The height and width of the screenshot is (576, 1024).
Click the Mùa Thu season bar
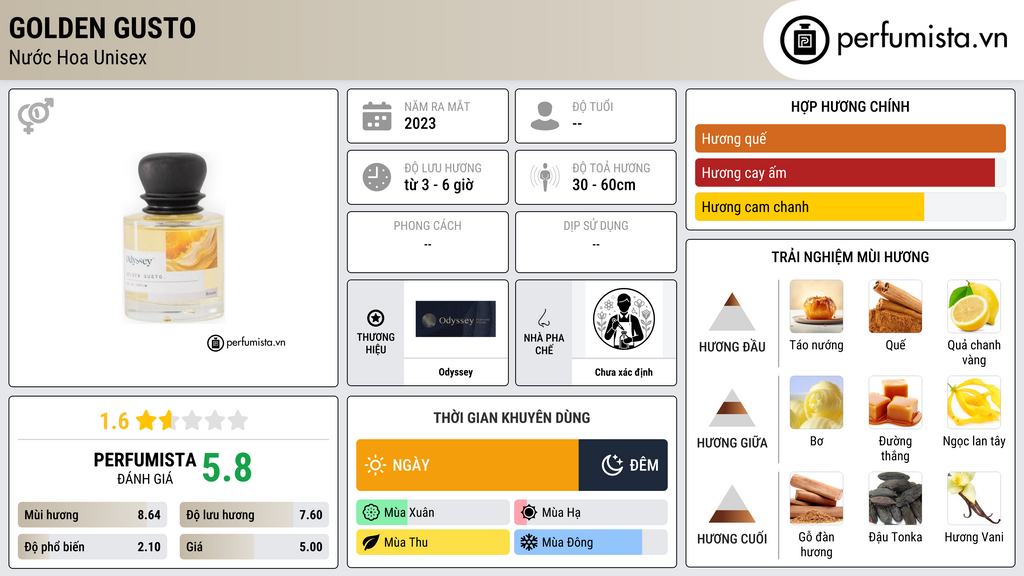(433, 542)
